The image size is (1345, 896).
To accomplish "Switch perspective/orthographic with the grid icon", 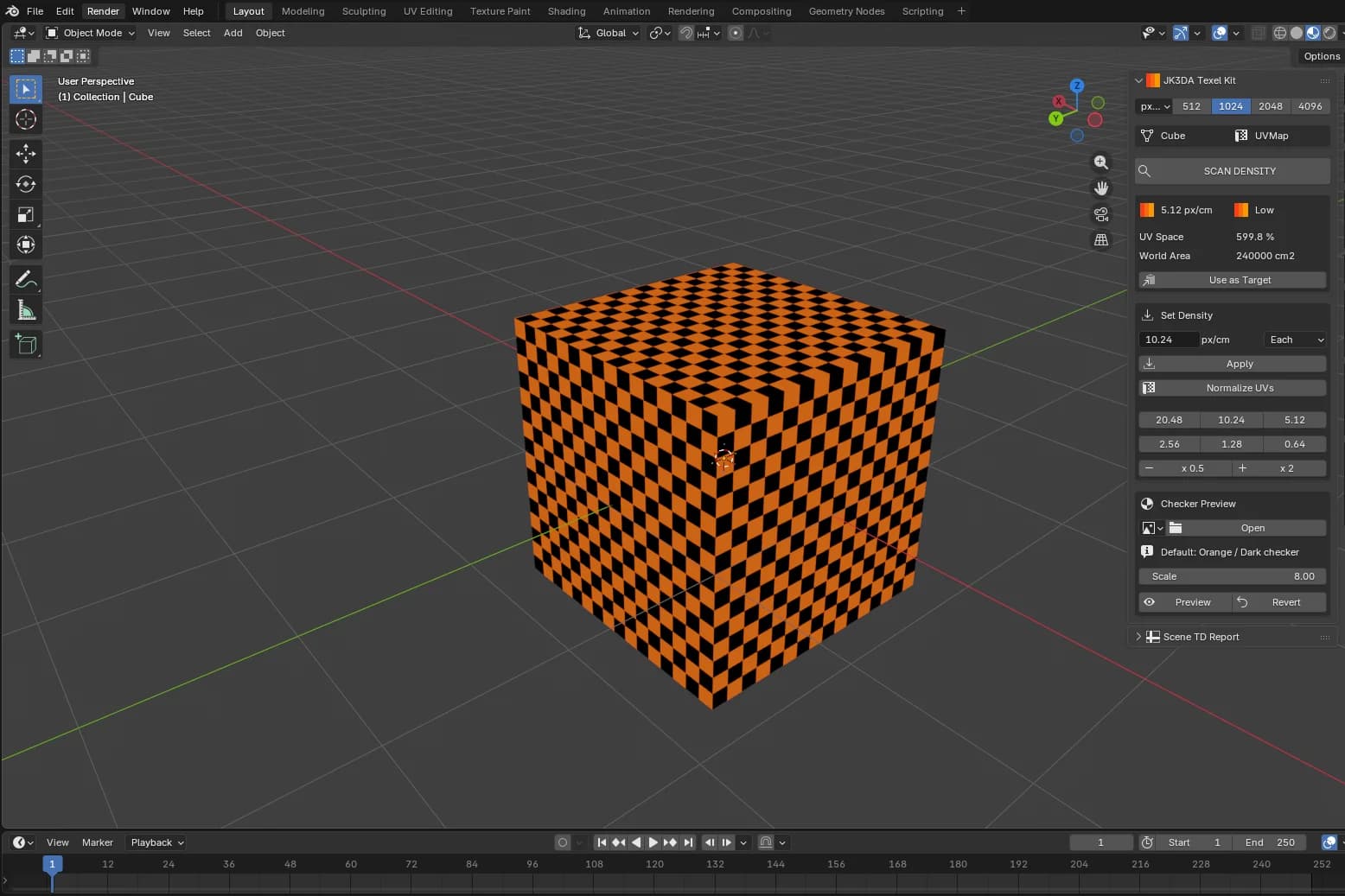I will tap(1101, 240).
